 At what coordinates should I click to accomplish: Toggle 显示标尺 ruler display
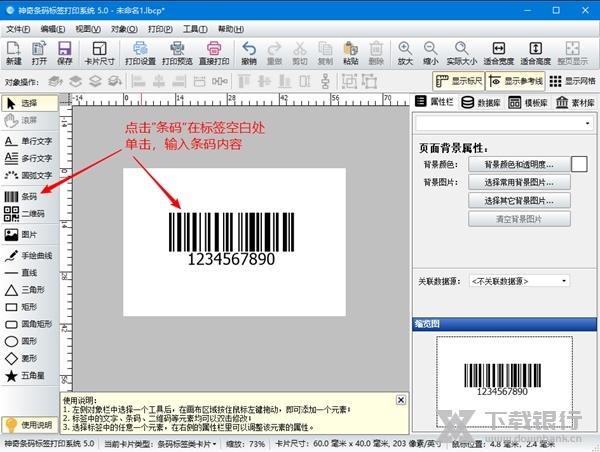tap(458, 81)
